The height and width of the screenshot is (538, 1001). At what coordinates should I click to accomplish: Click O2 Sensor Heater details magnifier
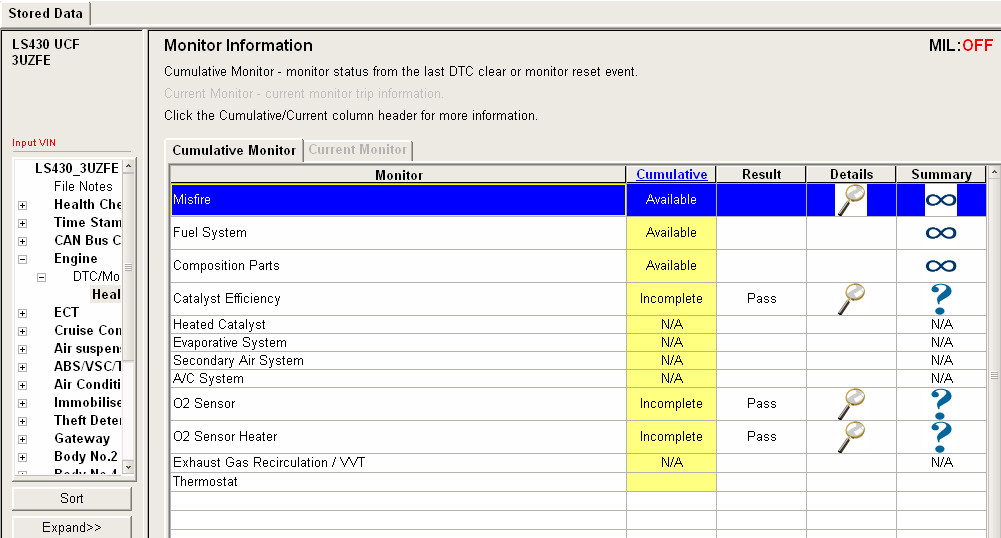coord(851,436)
